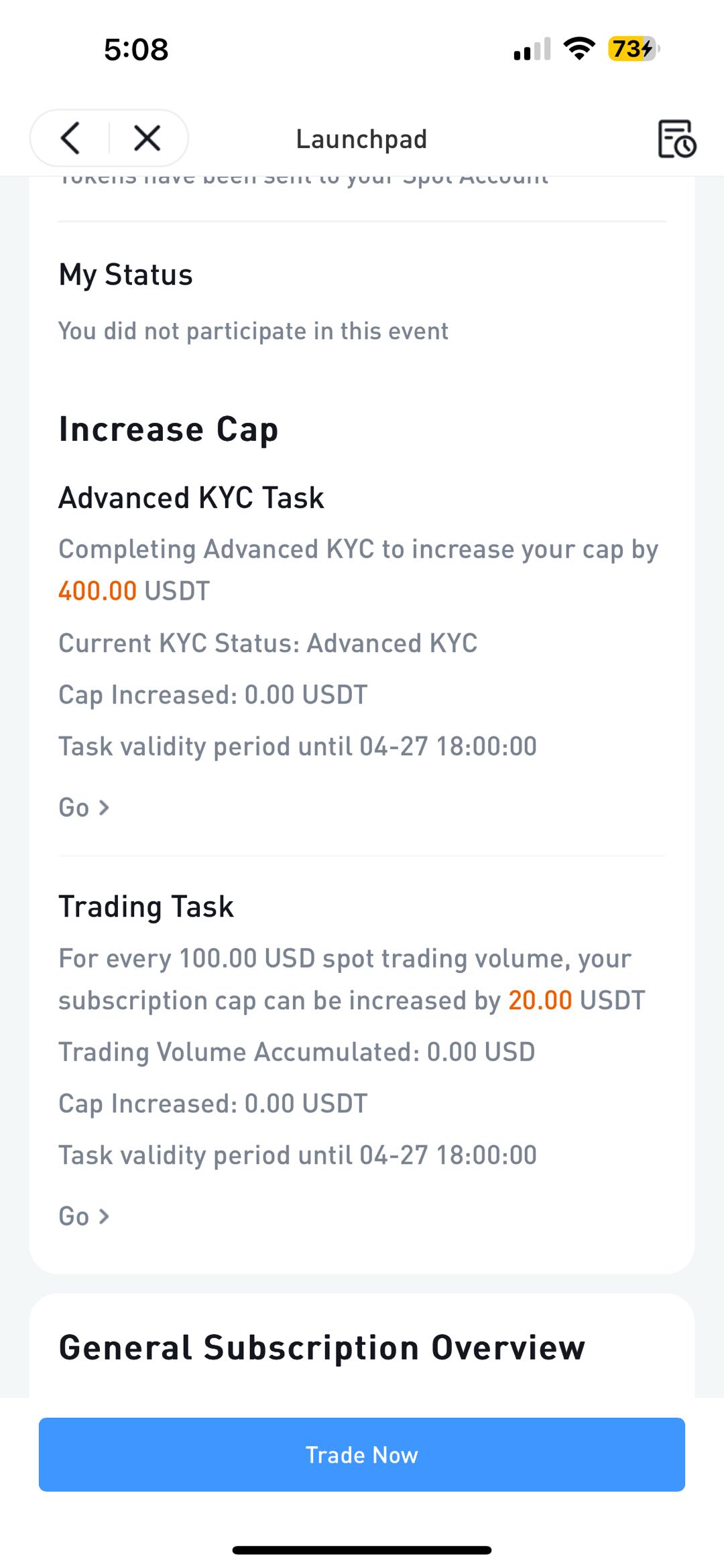Tap the battery charging indicator
This screenshot has height=1568, width=724.
633,48
